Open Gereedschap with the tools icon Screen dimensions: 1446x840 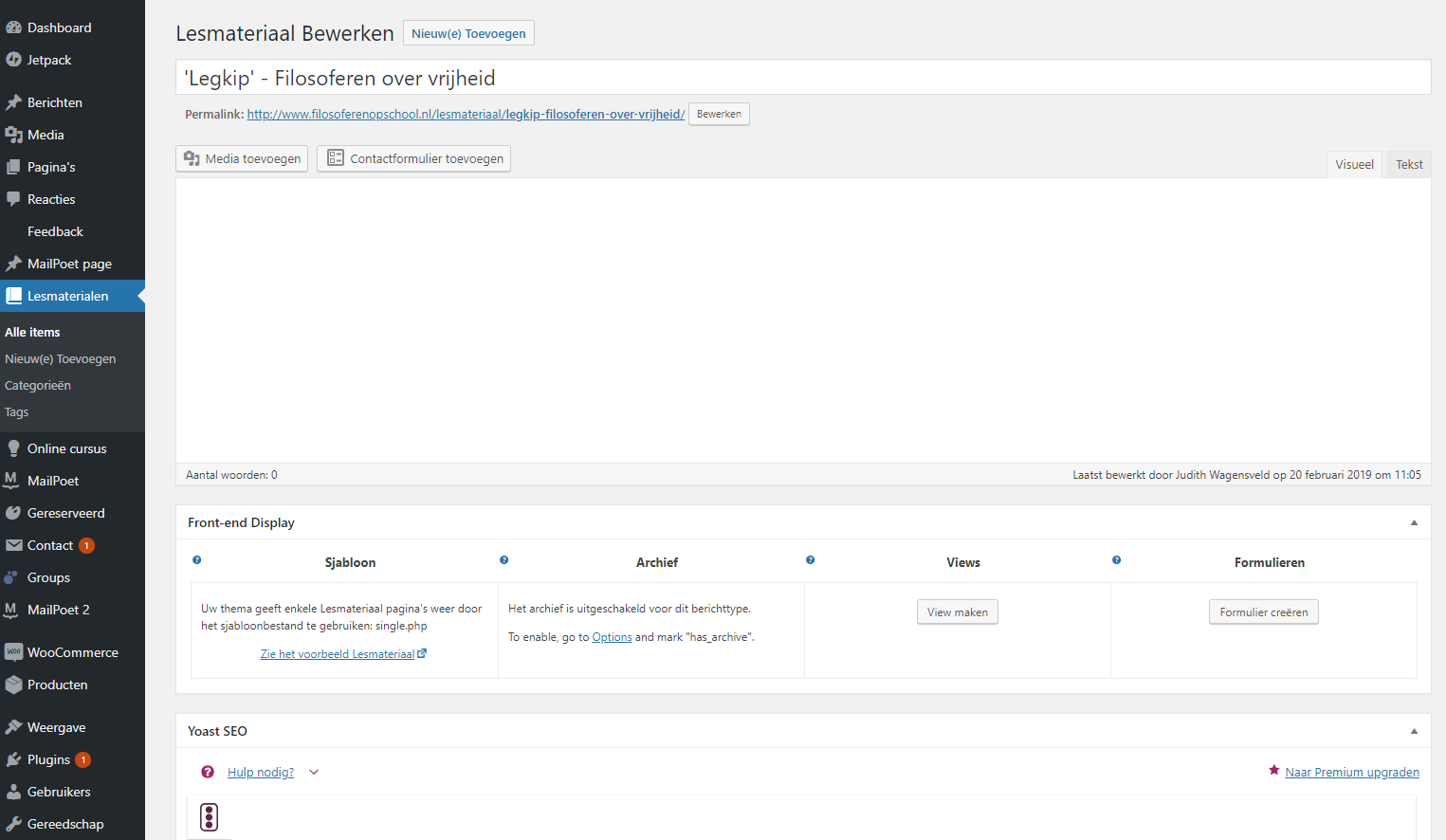pyautogui.click(x=14, y=823)
